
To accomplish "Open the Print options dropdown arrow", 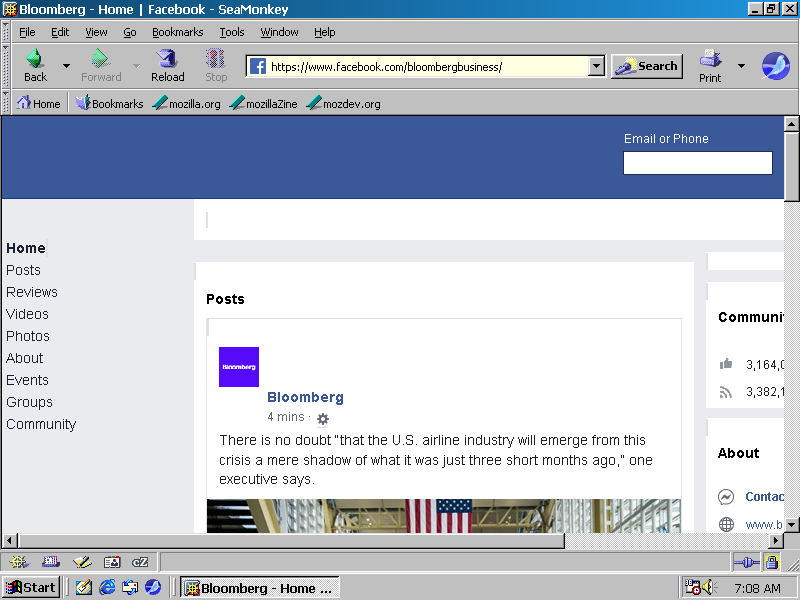I will (741, 66).
